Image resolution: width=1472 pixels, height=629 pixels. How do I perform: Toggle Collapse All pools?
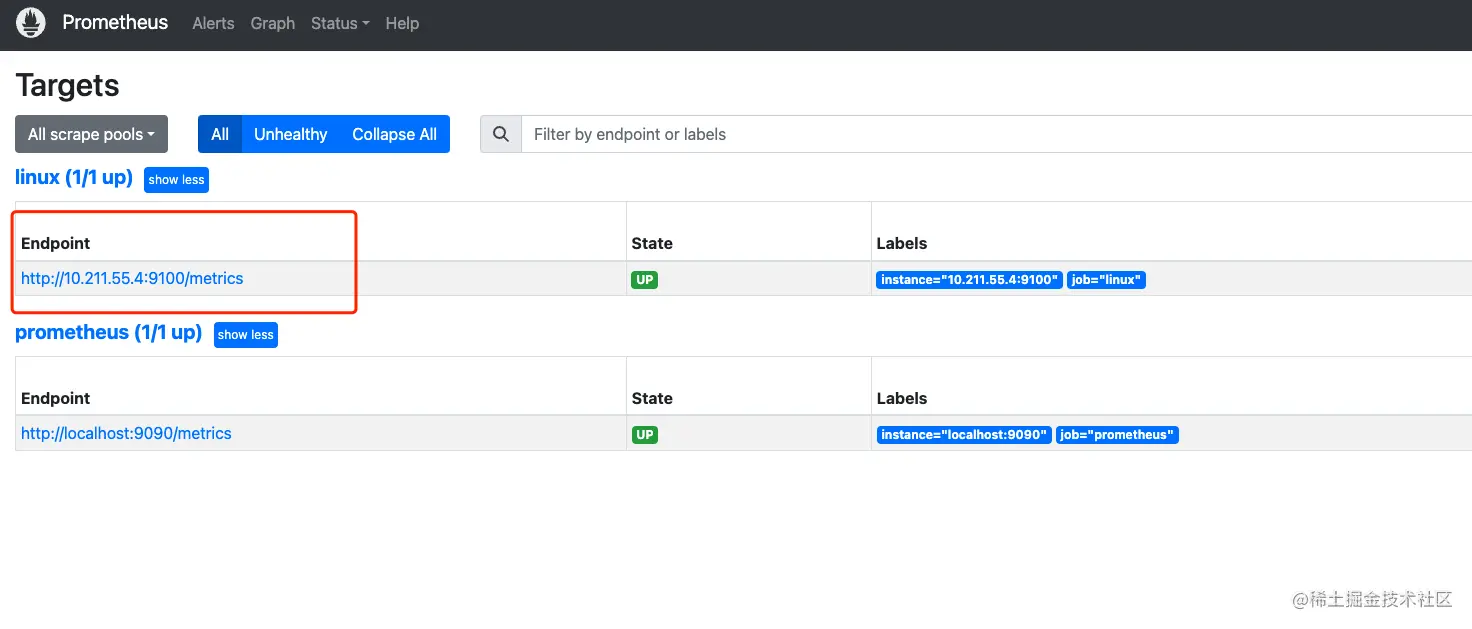(394, 134)
